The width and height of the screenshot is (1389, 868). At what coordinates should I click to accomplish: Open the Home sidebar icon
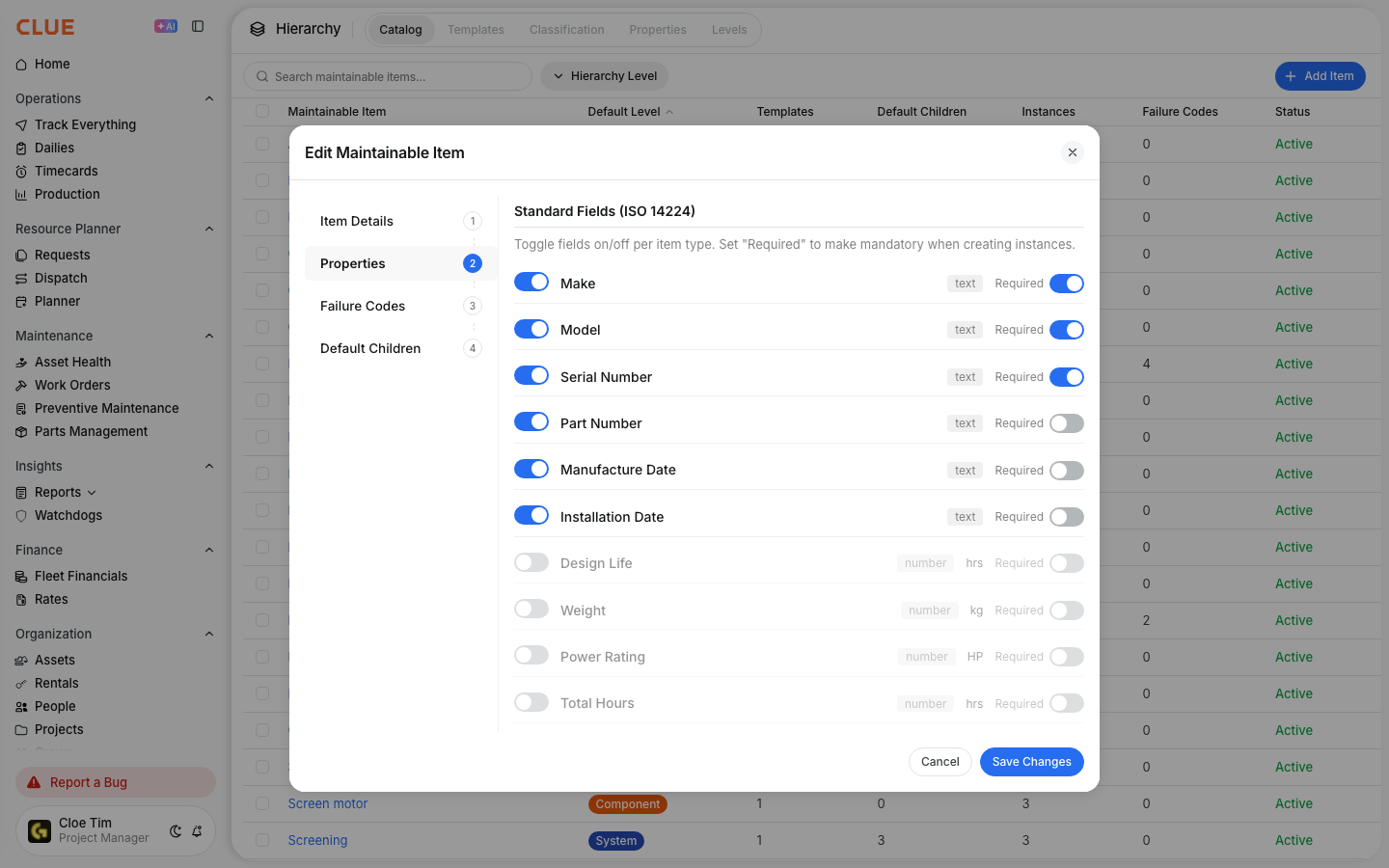21,65
